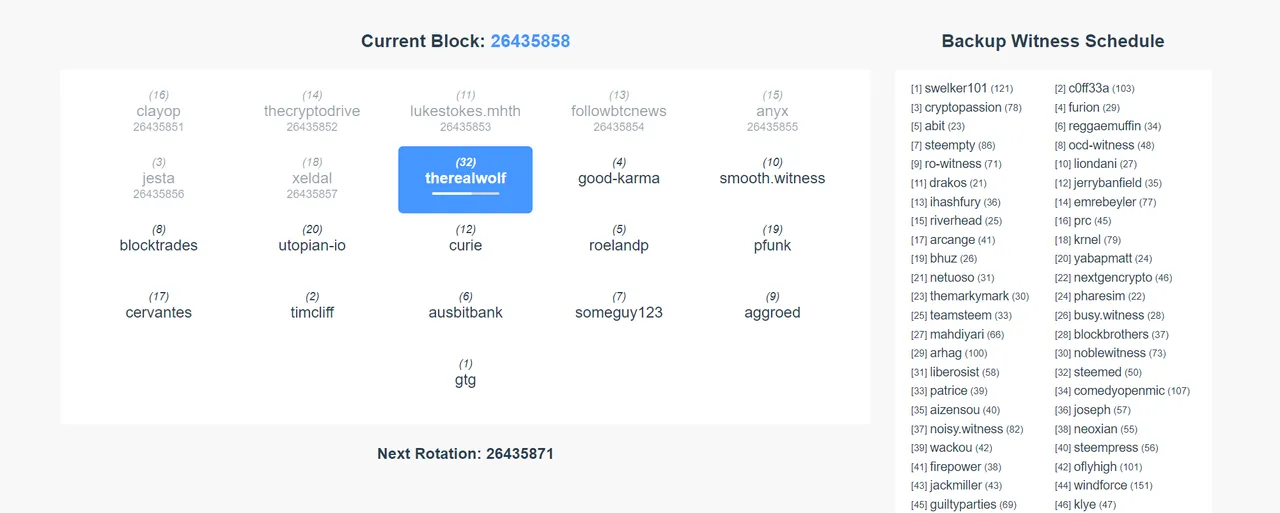Open the gtg witness ranked first
The width and height of the screenshot is (1280, 513).
[465, 380]
